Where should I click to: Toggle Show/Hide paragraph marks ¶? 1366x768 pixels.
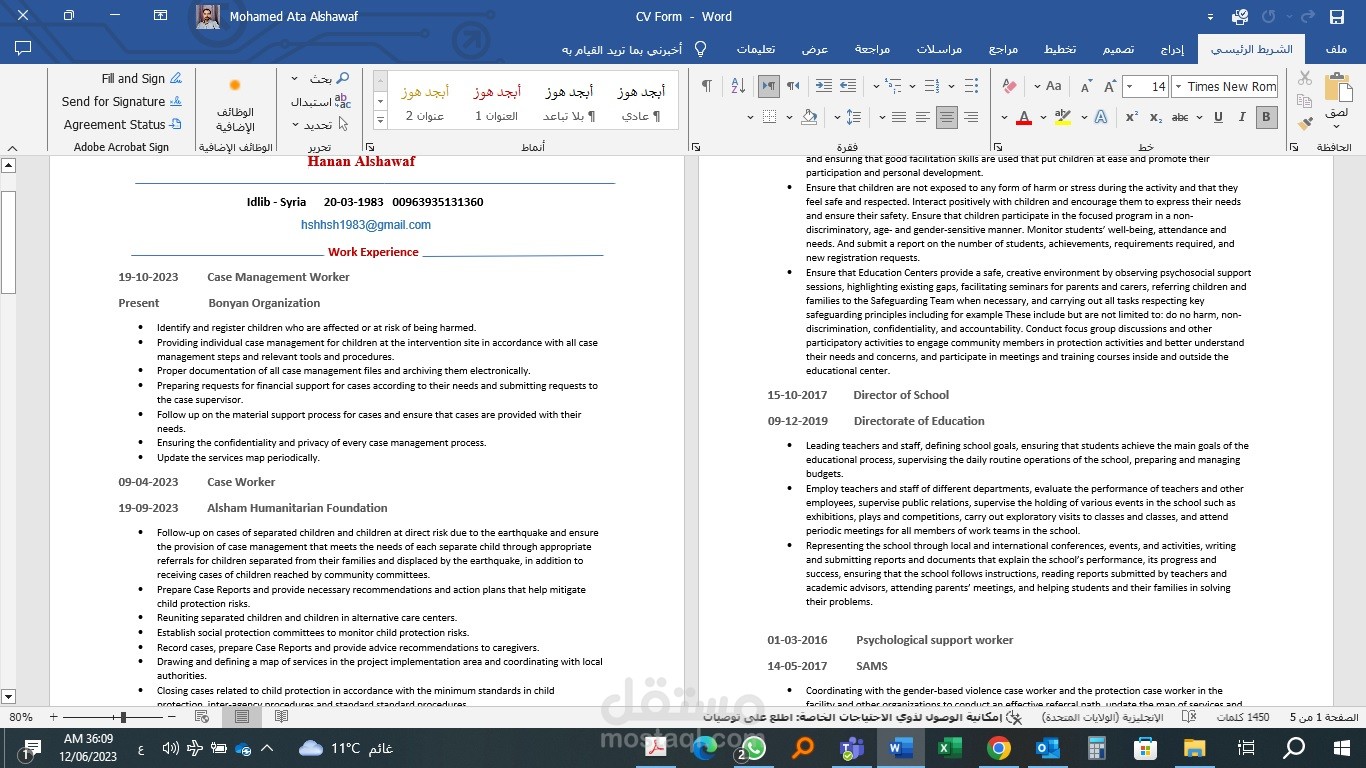707,87
